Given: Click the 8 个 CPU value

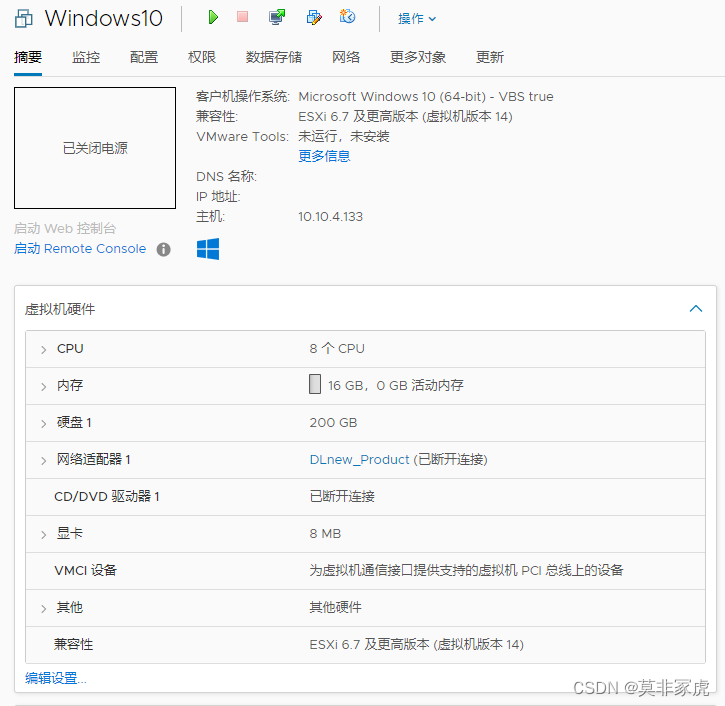Looking at the screenshot, I should [x=337, y=349].
